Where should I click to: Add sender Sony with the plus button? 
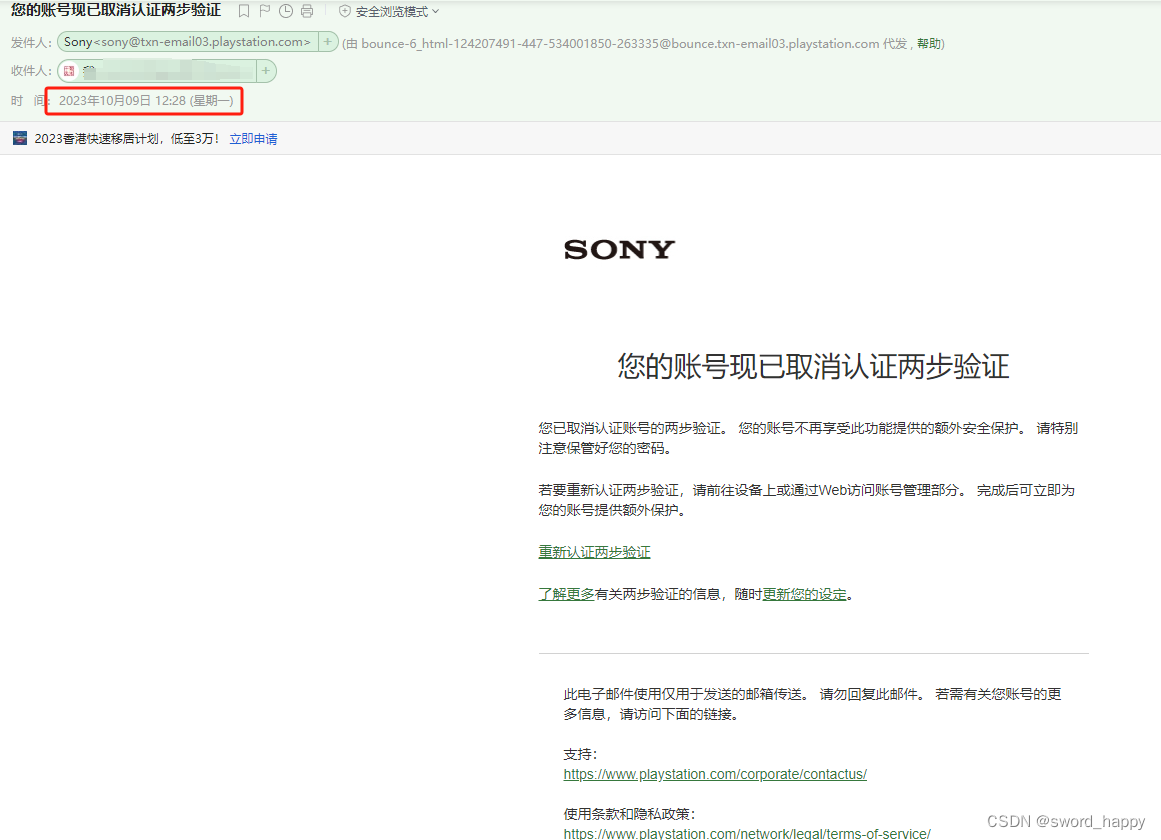(327, 41)
